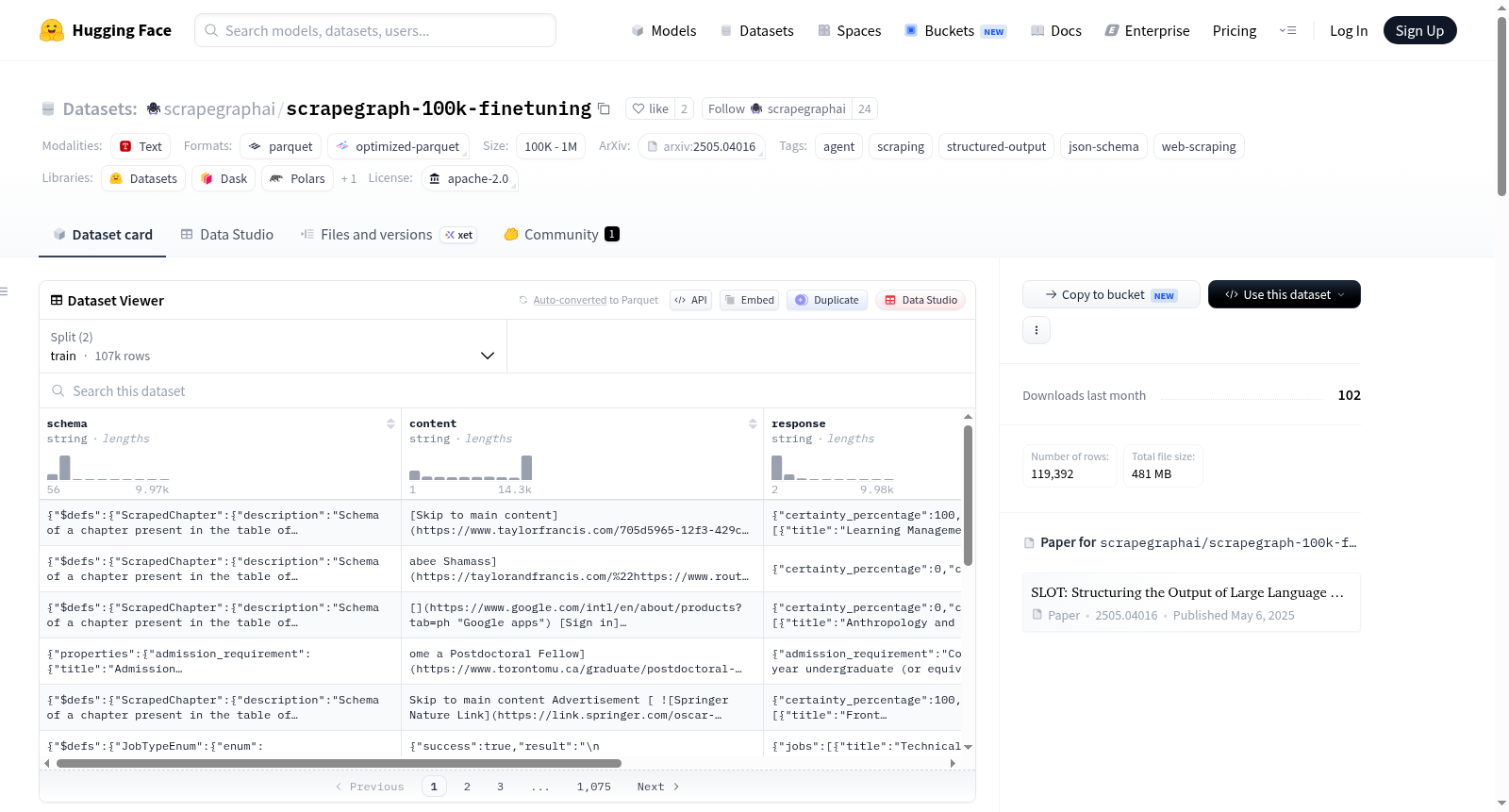
Task: Focus the main search models field
Action: tap(375, 30)
